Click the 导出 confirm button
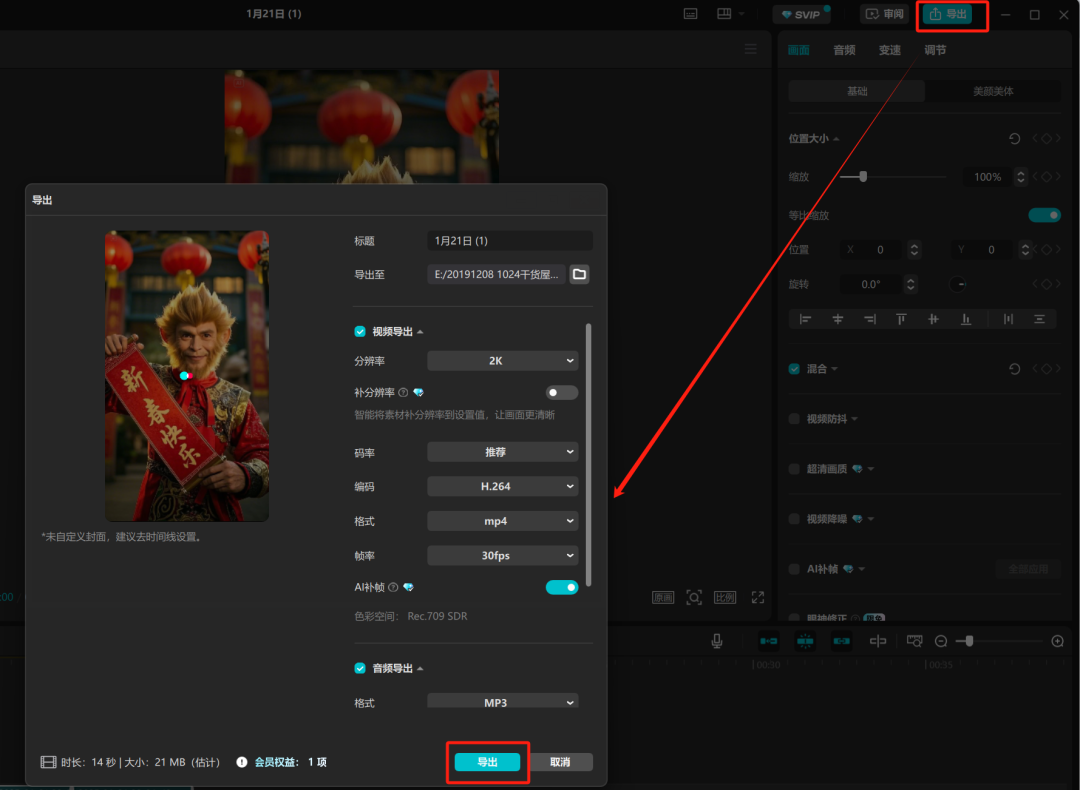This screenshot has width=1080, height=790. click(487, 761)
